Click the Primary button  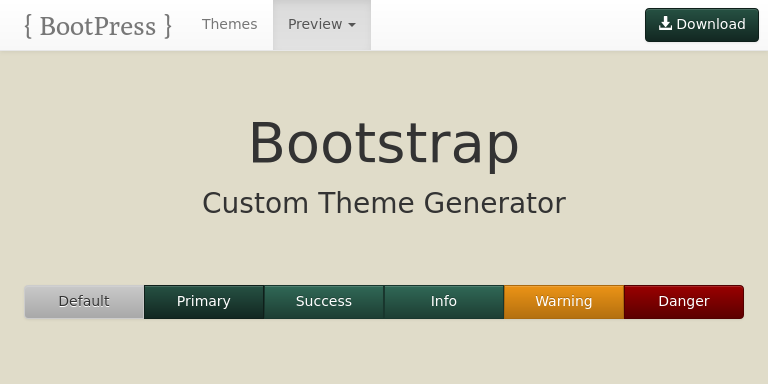point(204,302)
